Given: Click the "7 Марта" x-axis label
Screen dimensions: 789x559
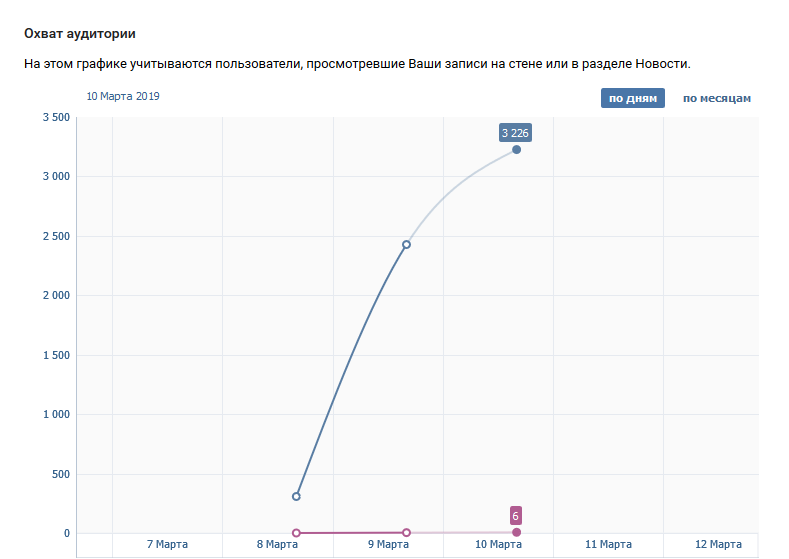Looking at the screenshot, I should click(167, 544).
